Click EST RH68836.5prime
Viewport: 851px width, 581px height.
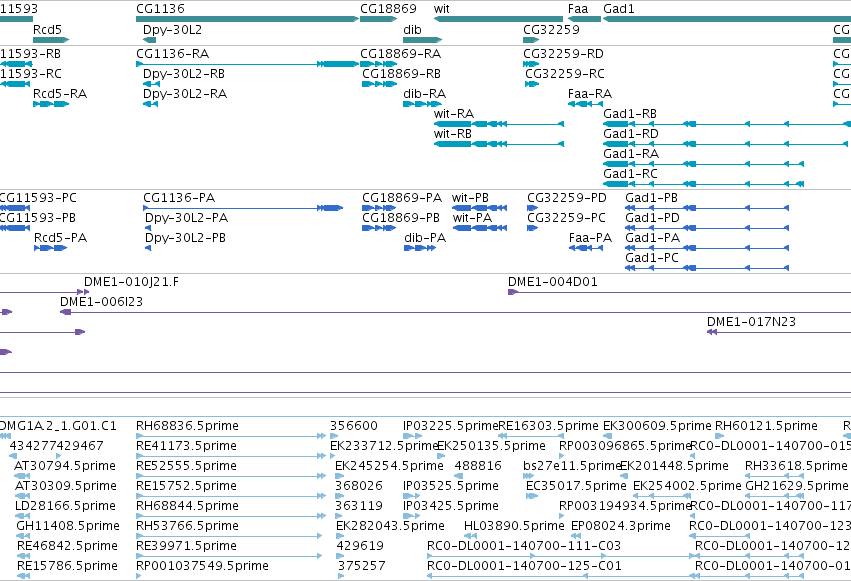click(187, 426)
